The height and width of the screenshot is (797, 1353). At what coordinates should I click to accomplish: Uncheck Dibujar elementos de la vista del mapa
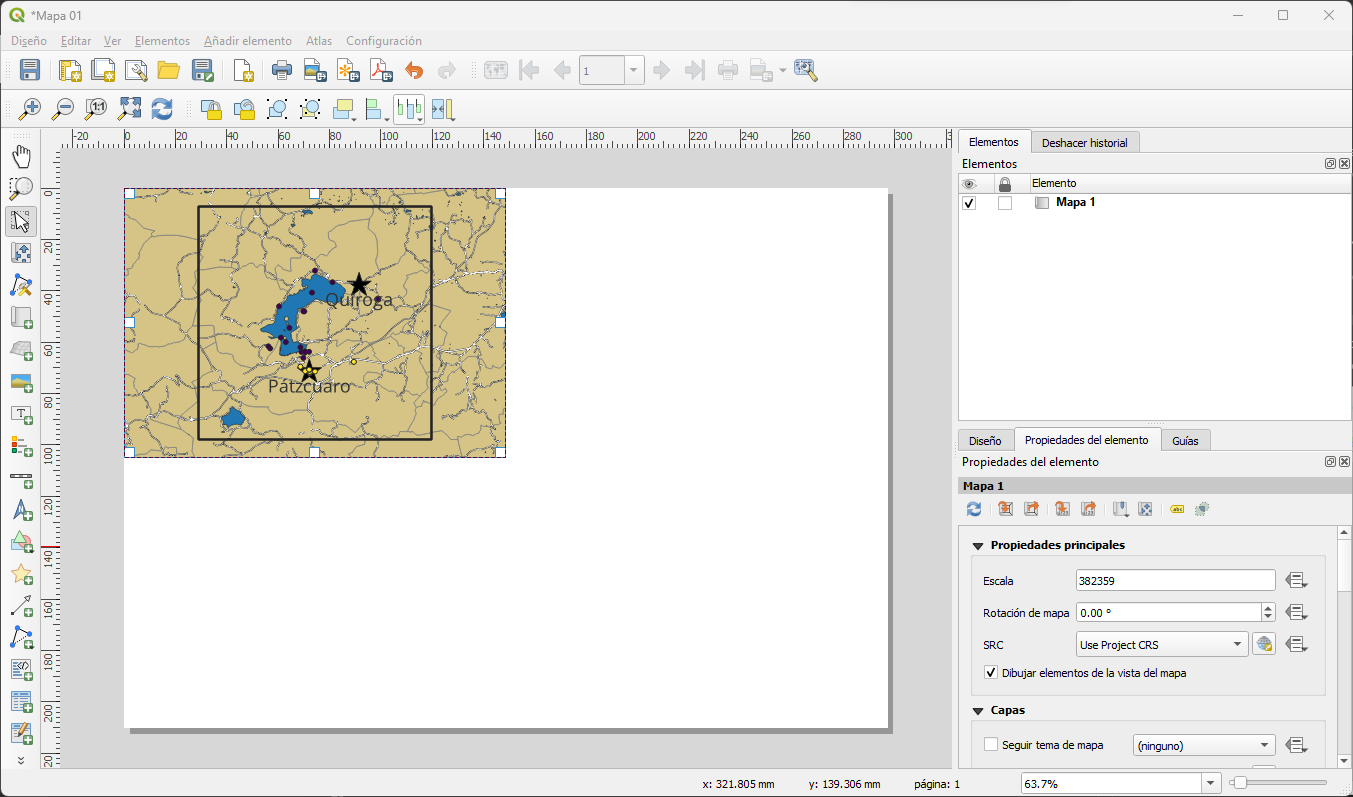tap(991, 673)
